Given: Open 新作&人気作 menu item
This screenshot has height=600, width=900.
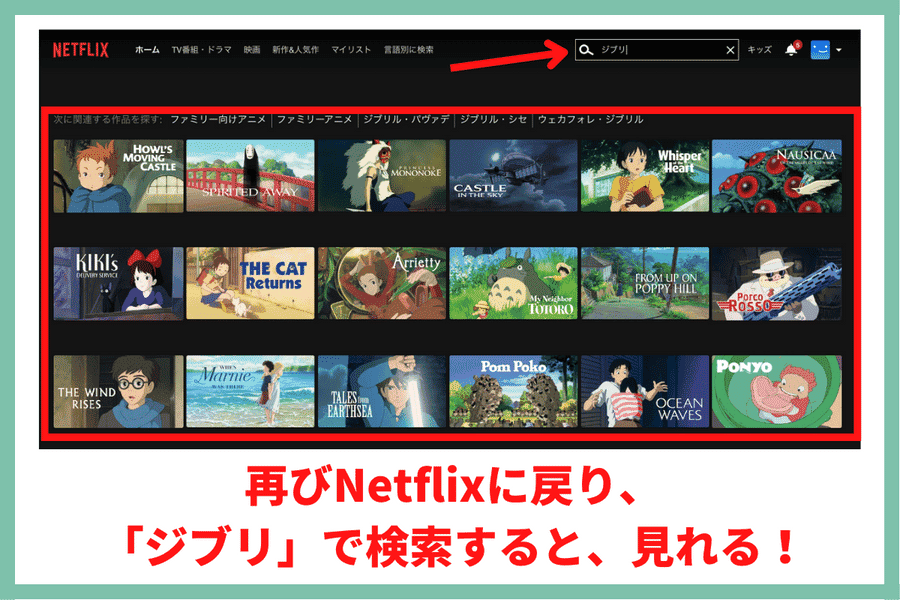Looking at the screenshot, I should point(296,50).
